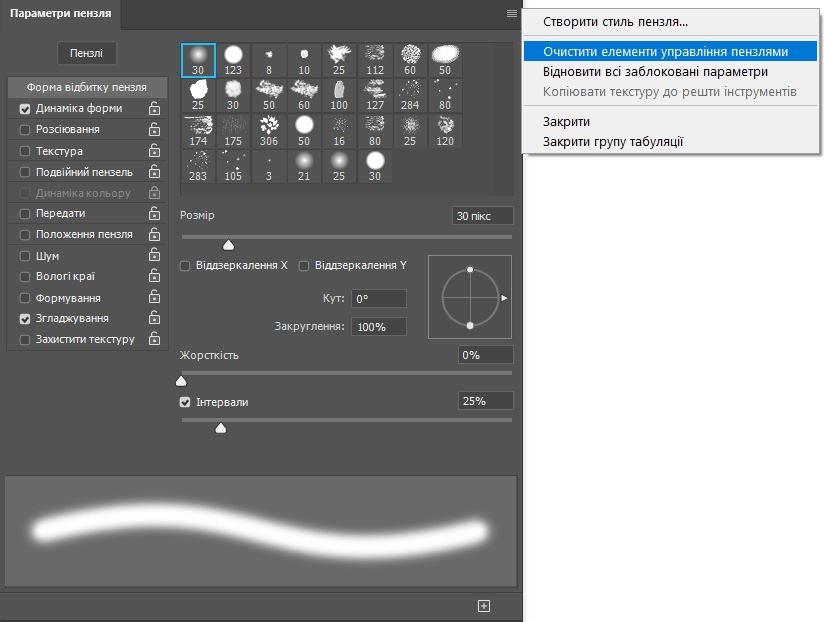Select the splatter 25 brush in first row
Viewport: 824px width, 622px height.
pos(339,60)
